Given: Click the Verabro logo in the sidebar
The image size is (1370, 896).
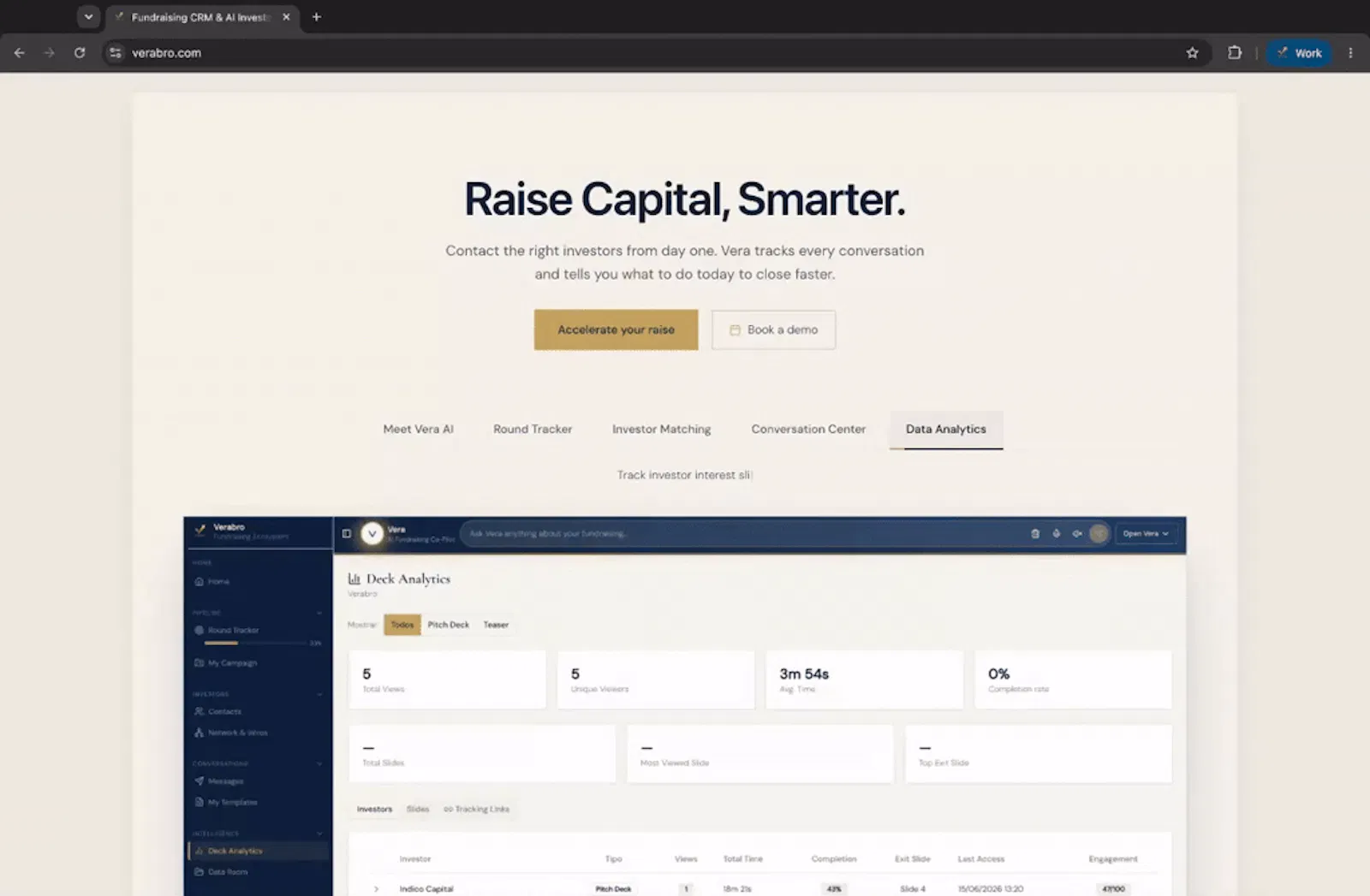Looking at the screenshot, I should tap(200, 530).
